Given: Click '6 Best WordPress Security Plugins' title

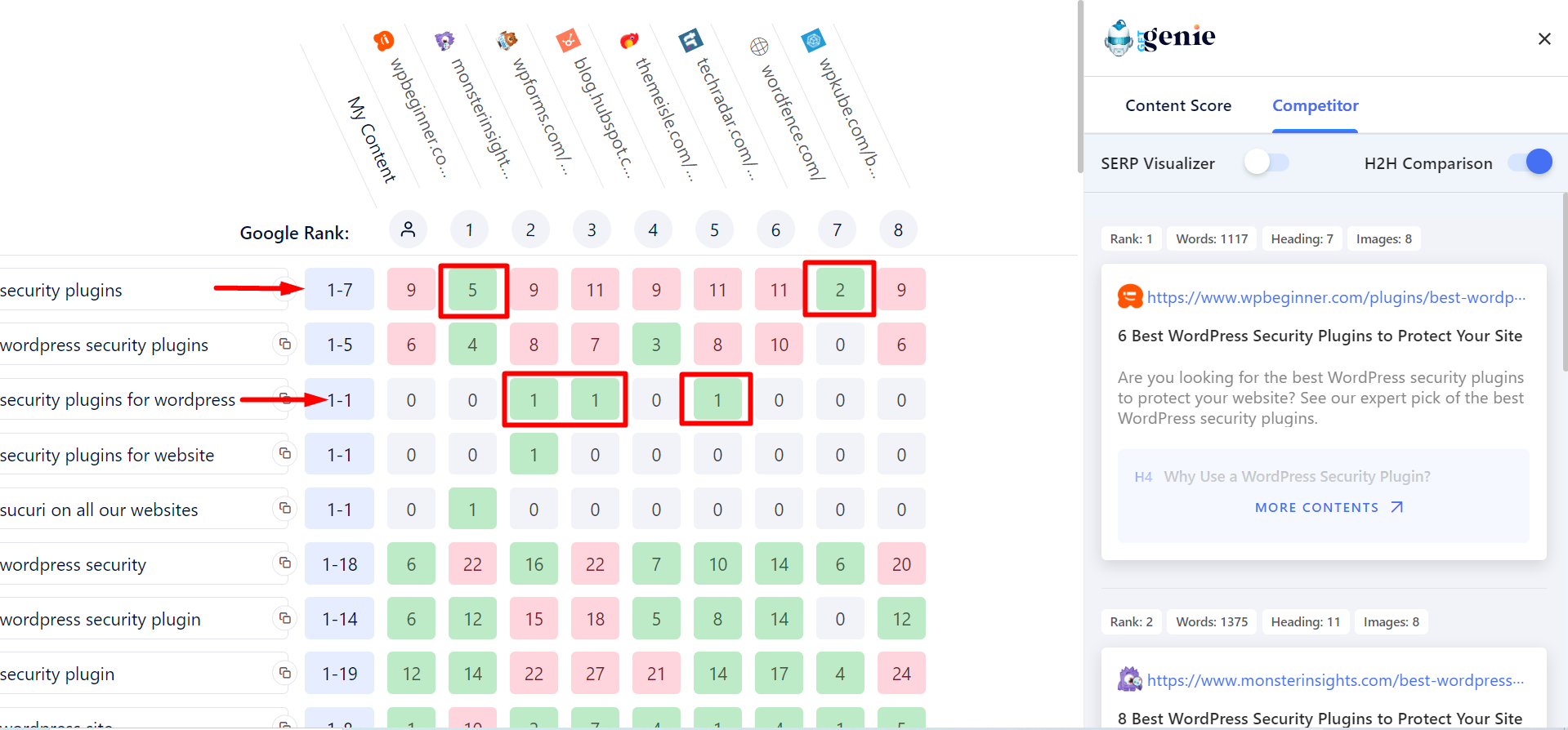Looking at the screenshot, I should 1320,336.
